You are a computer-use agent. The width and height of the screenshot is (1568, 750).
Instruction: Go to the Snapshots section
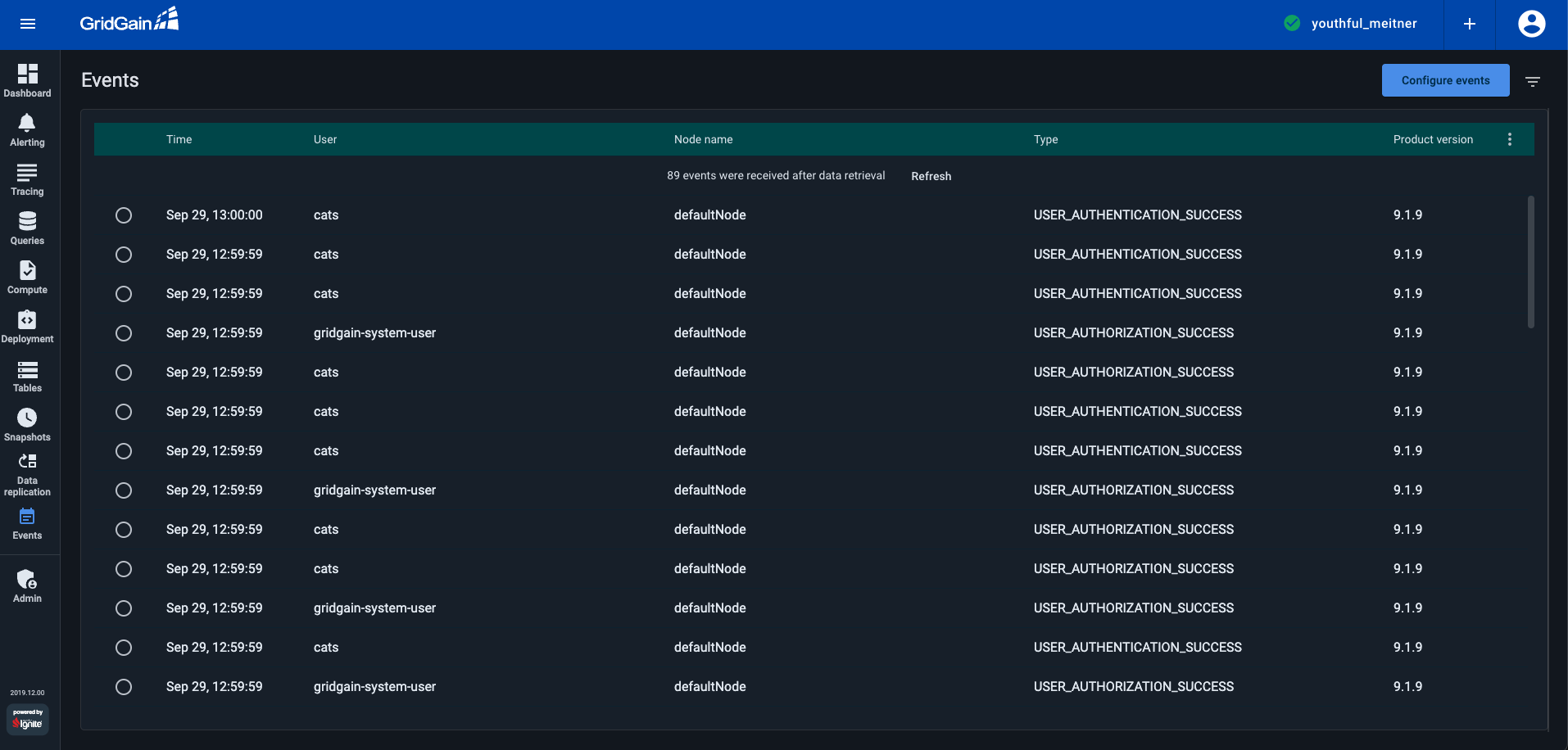(x=27, y=424)
